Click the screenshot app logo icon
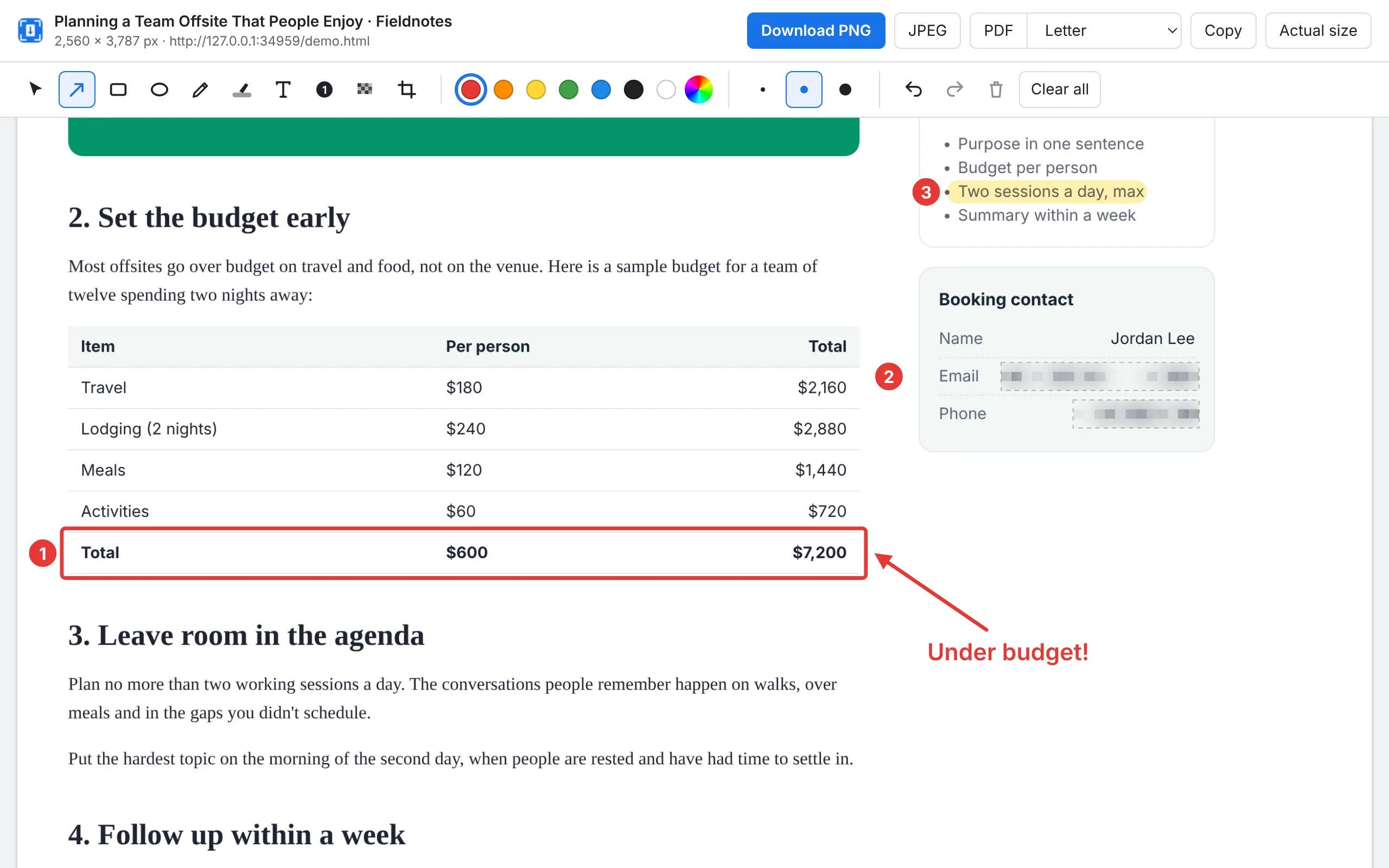This screenshot has width=1389, height=868. [30, 30]
